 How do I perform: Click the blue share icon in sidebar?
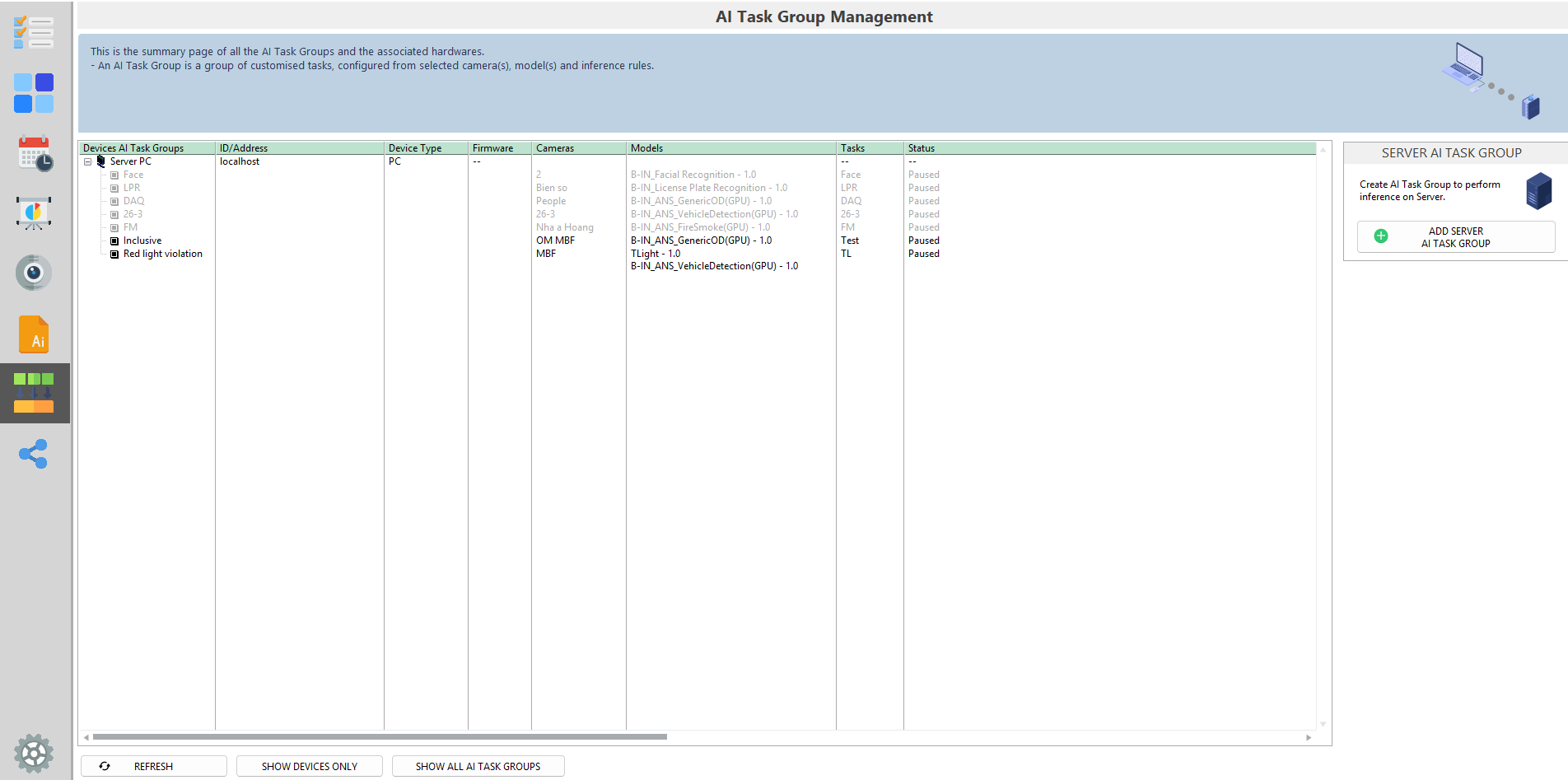coord(34,454)
